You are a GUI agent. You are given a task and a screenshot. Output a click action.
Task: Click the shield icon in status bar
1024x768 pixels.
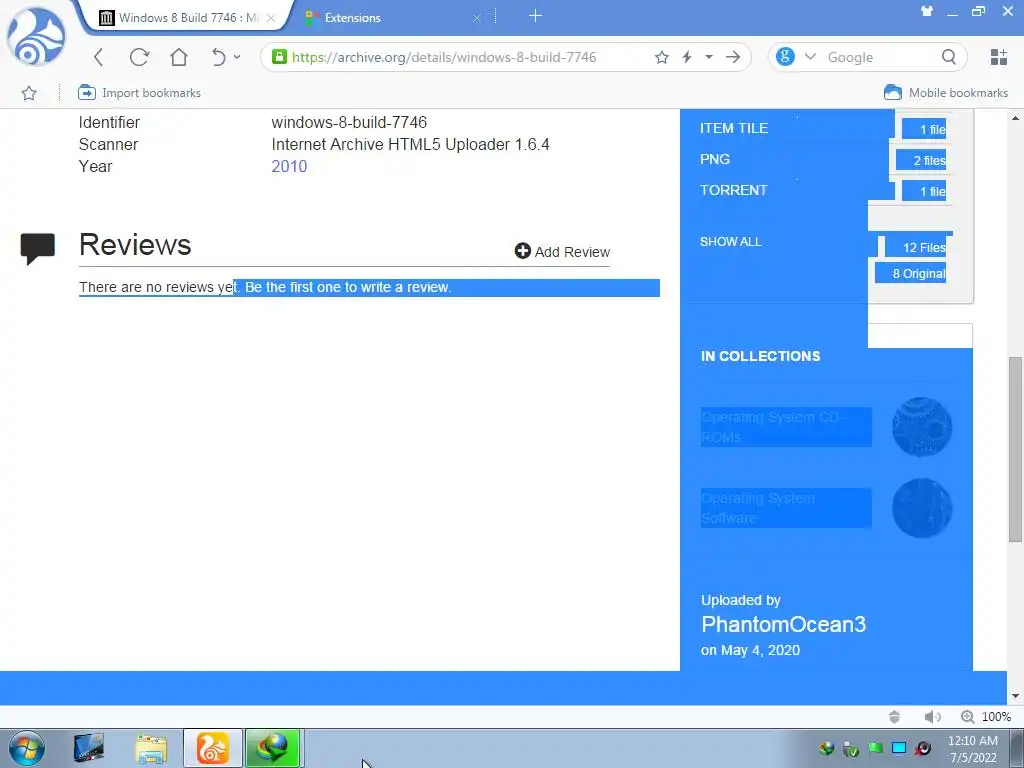tap(895, 717)
